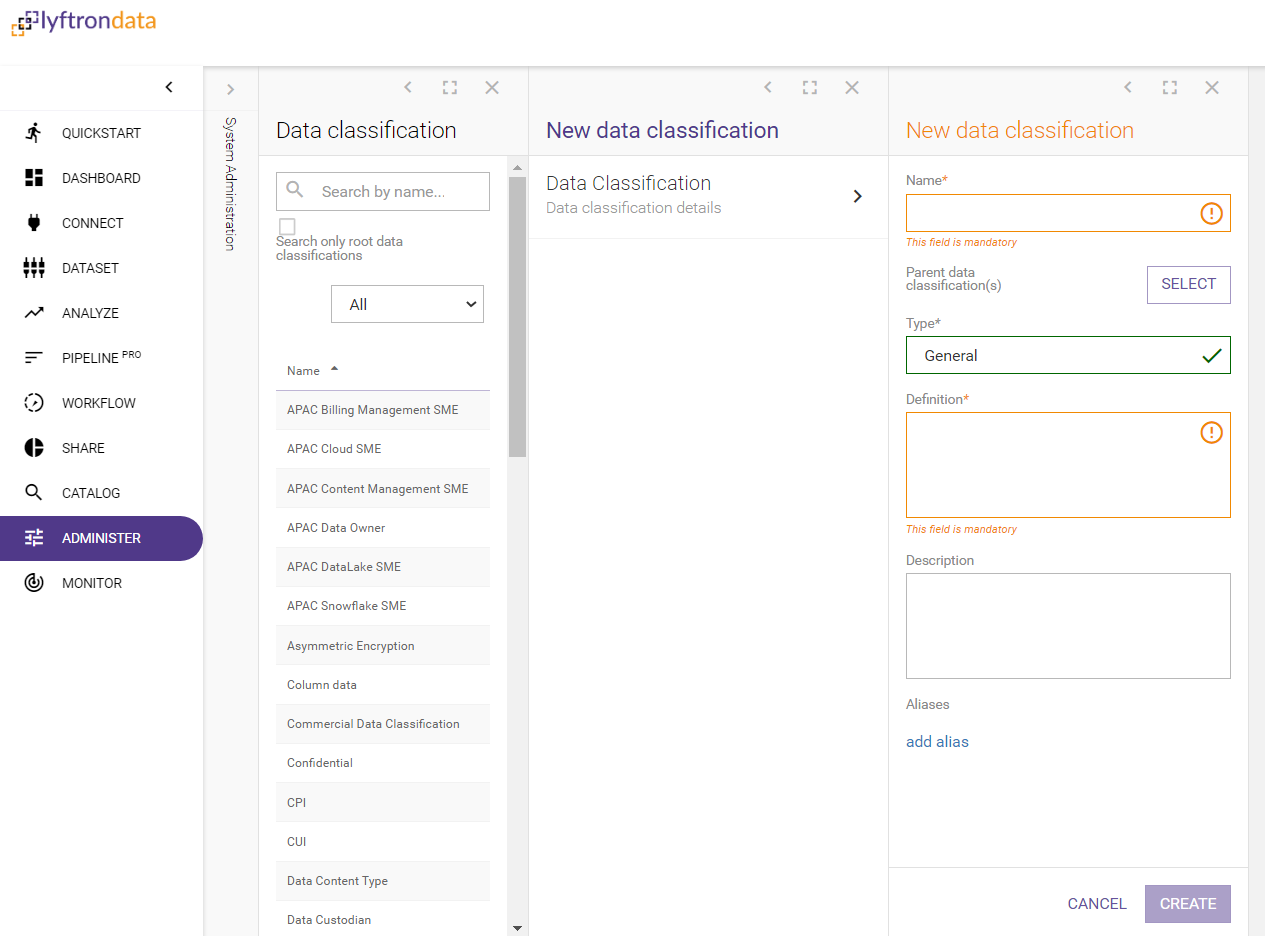Open the All filter dropdown
The width and height of the screenshot is (1265, 936).
tap(407, 304)
